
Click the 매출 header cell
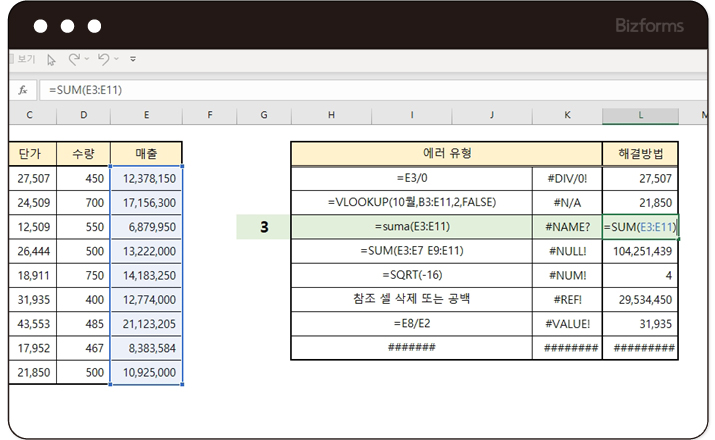point(146,154)
